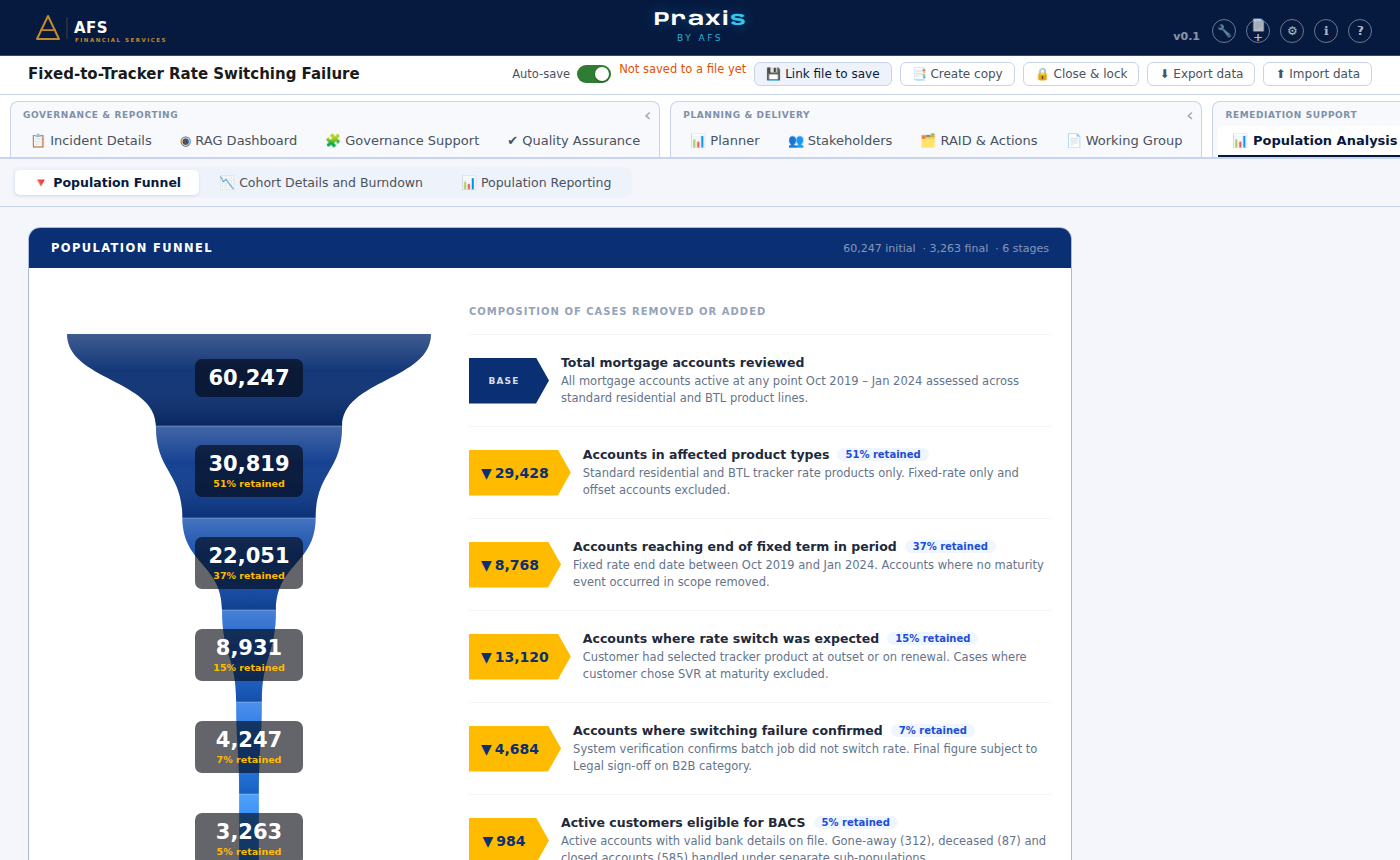The height and width of the screenshot is (860, 1400).
Task: Click the BASE arrow badge
Action: pyautogui.click(x=509, y=381)
